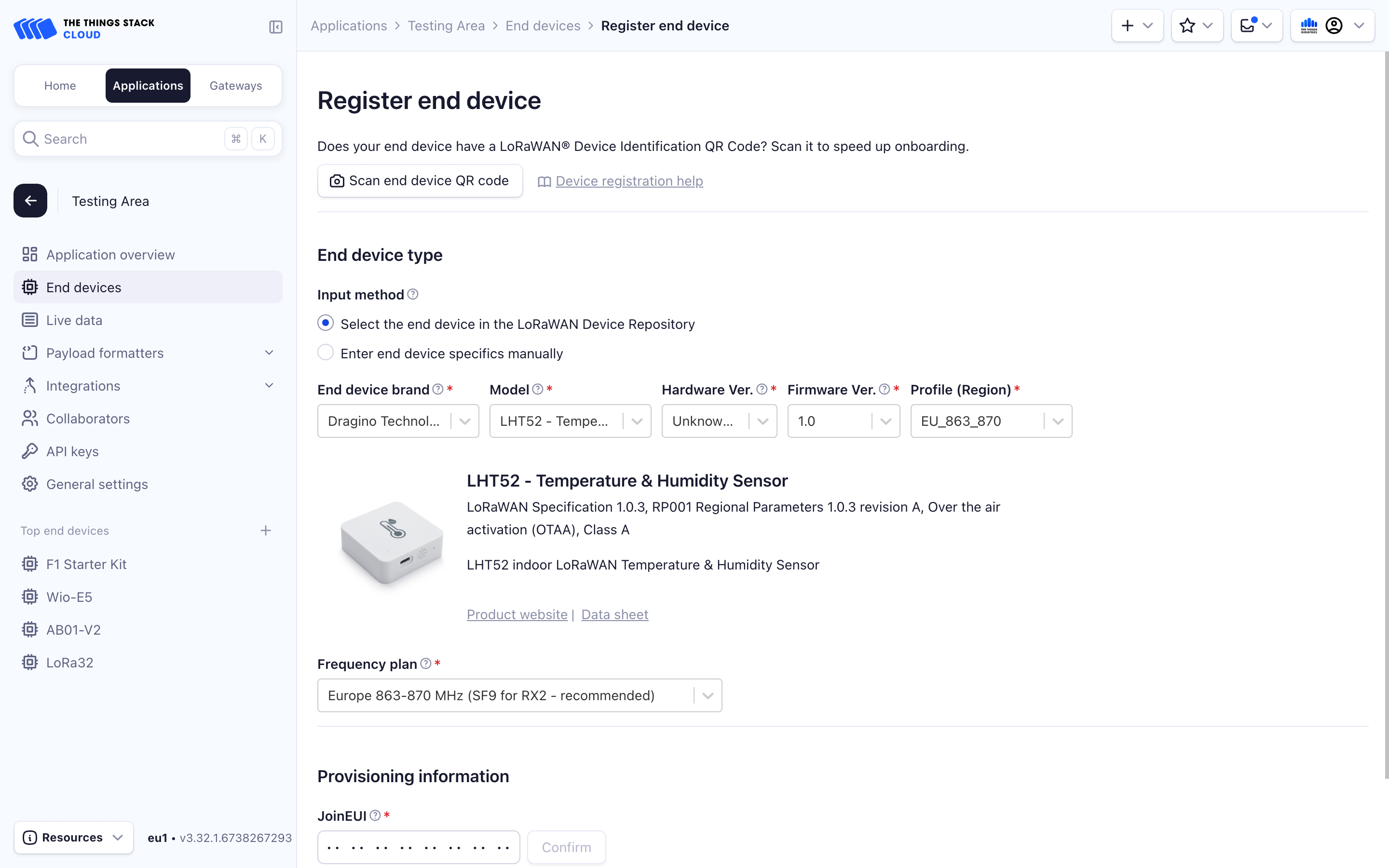Select the LoRaWAN Device Repository input method

326,323
